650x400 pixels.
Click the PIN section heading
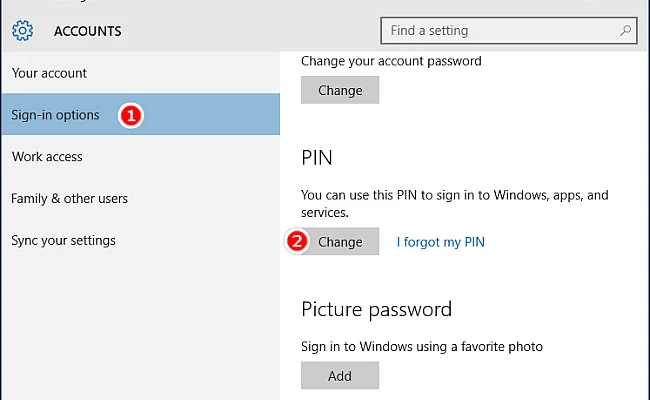pos(317,158)
